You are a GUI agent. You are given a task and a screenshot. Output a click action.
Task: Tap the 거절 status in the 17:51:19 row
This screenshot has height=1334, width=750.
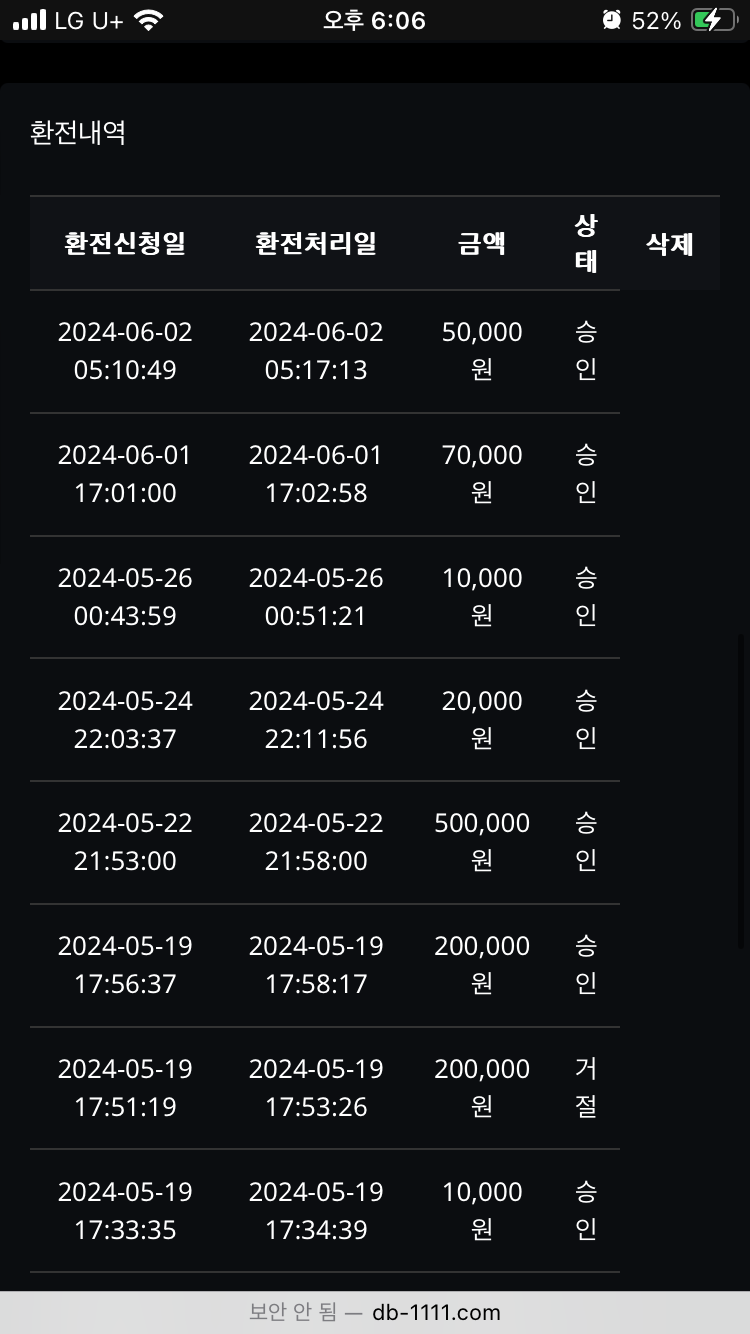(x=586, y=1088)
